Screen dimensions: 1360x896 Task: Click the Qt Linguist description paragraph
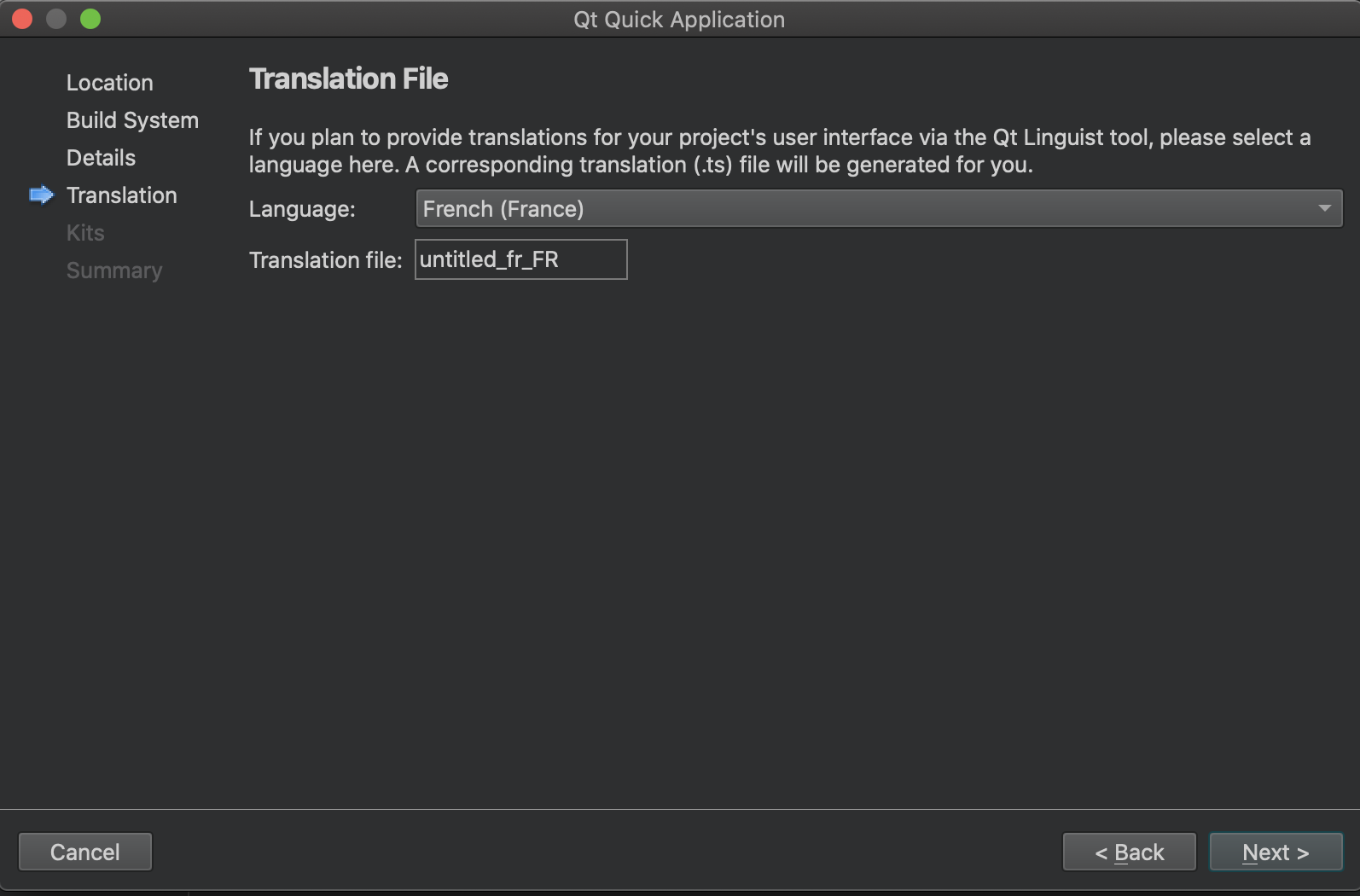pos(780,151)
